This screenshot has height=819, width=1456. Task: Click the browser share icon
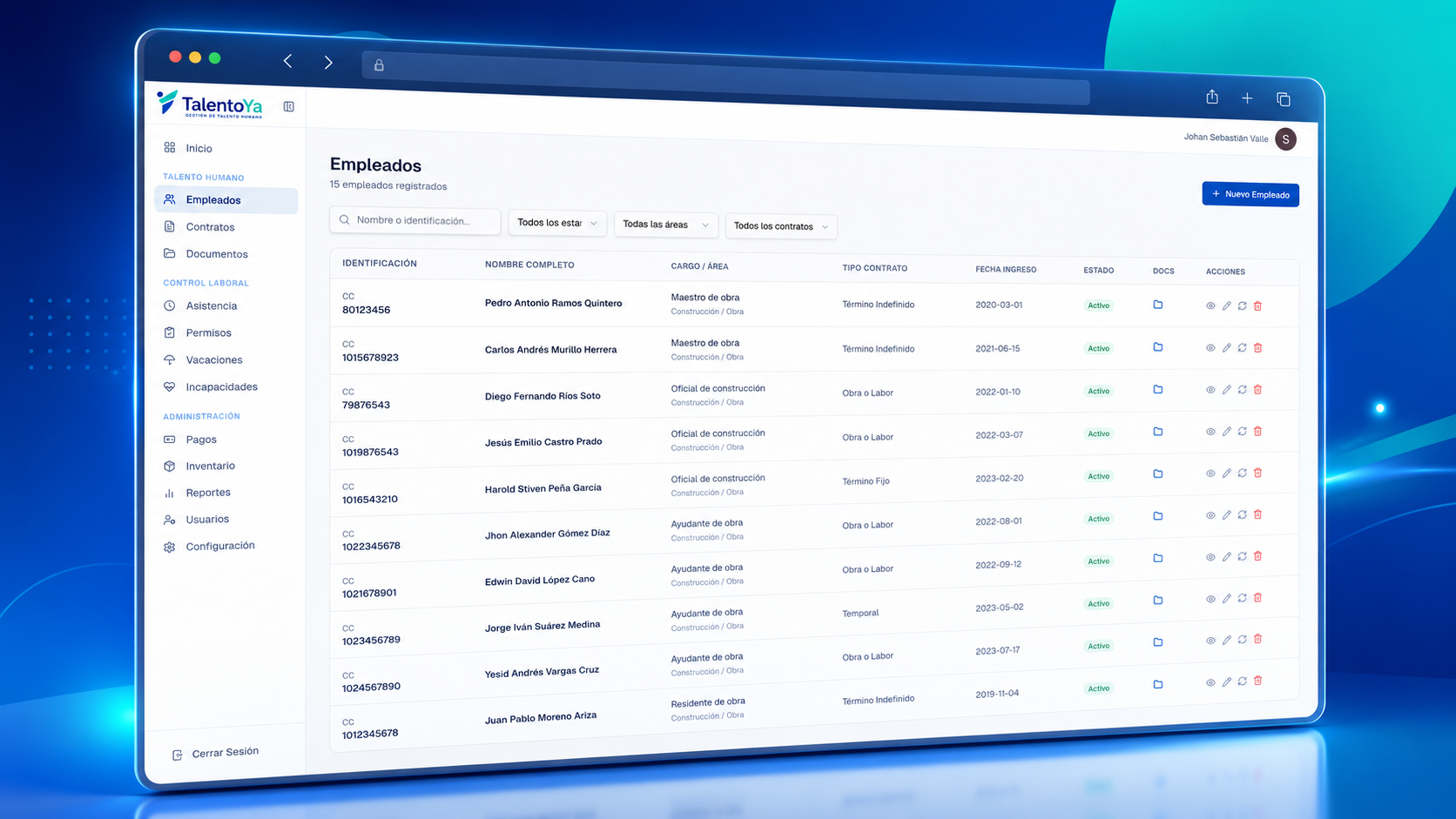1212,97
